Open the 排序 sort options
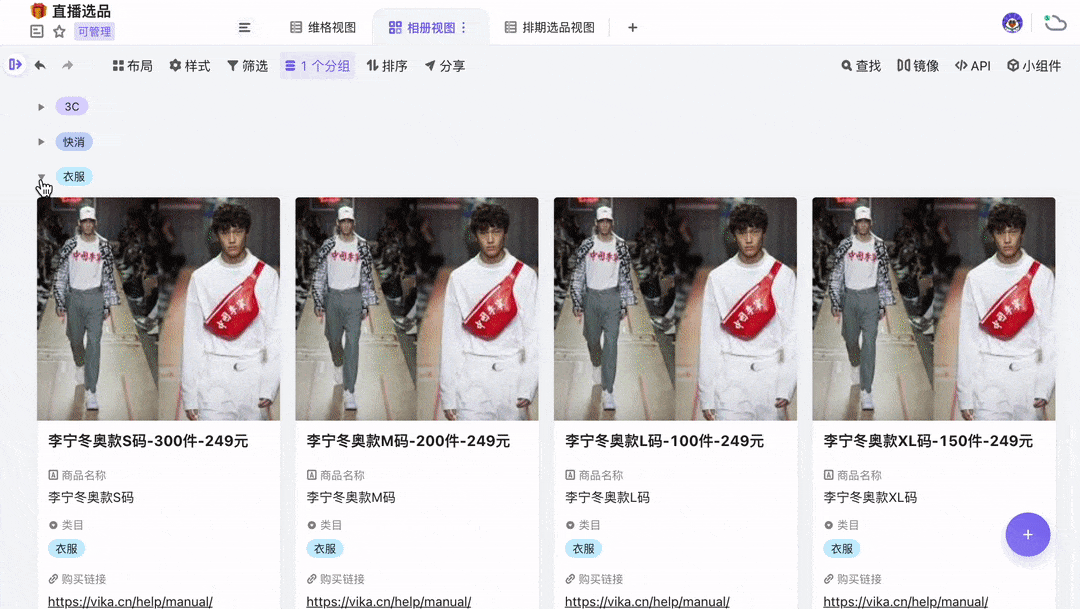Image resolution: width=1080 pixels, height=609 pixels. (386, 63)
